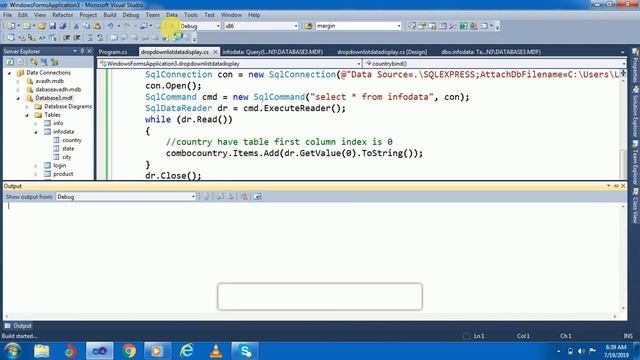Image resolution: width=640 pixels, height=360 pixels.
Task: Open the Solution Explorer side tab
Action: 636,115
